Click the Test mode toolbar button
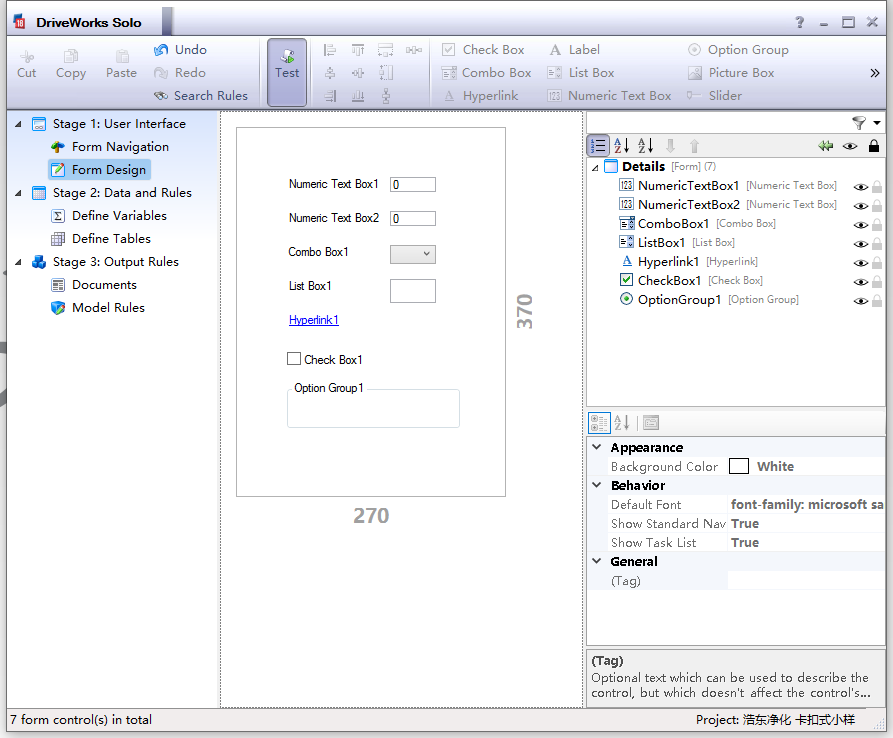This screenshot has width=893, height=738. [286, 72]
